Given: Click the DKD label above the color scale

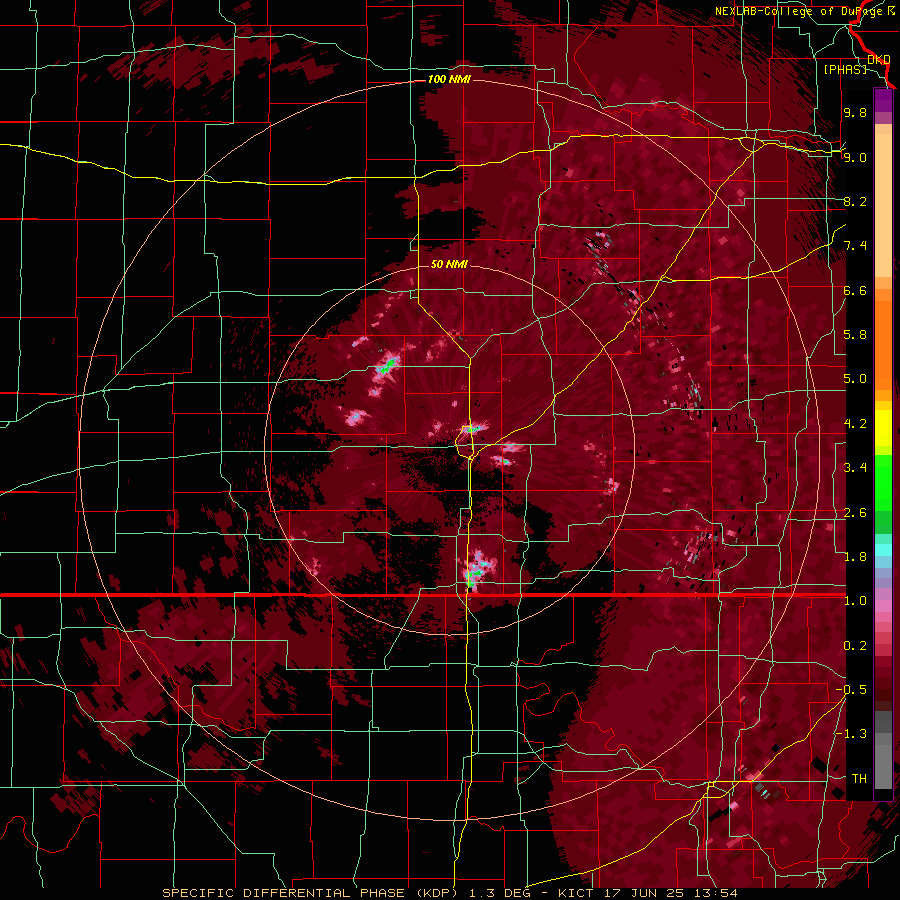Looking at the screenshot, I should (x=879, y=59).
